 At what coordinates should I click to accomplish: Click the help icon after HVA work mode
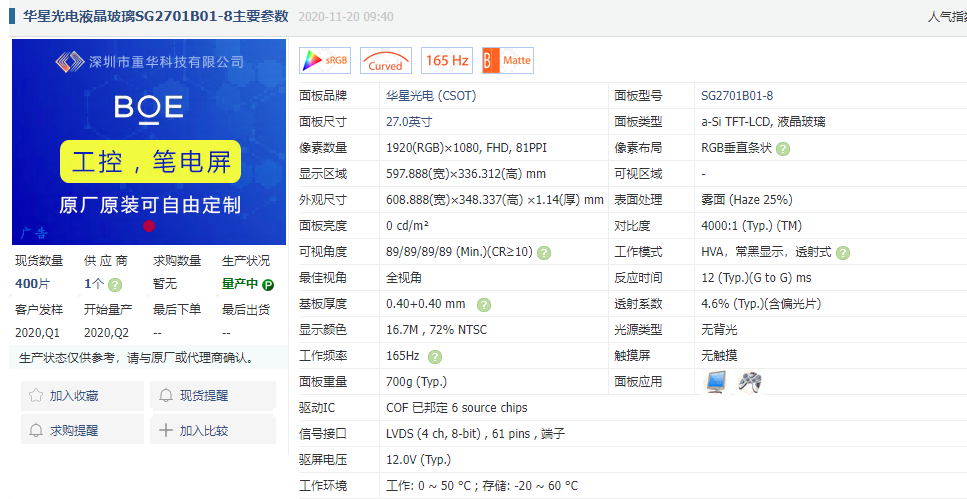(x=843, y=252)
